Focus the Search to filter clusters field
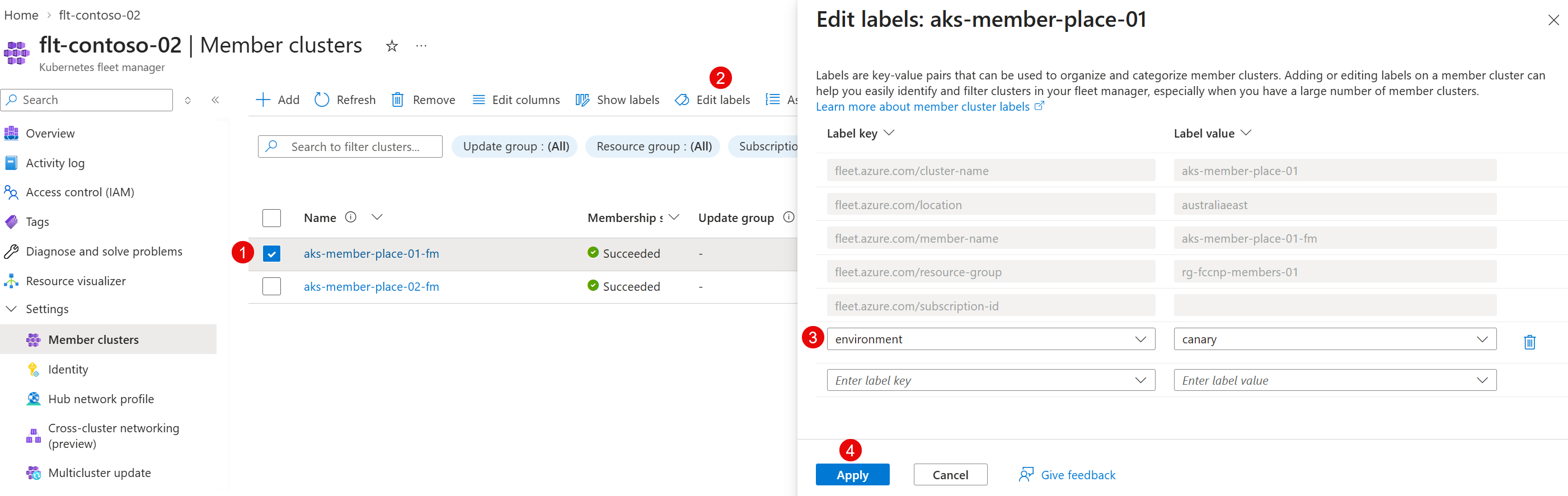Image resolution: width=1568 pixels, height=496 pixels. (x=350, y=147)
